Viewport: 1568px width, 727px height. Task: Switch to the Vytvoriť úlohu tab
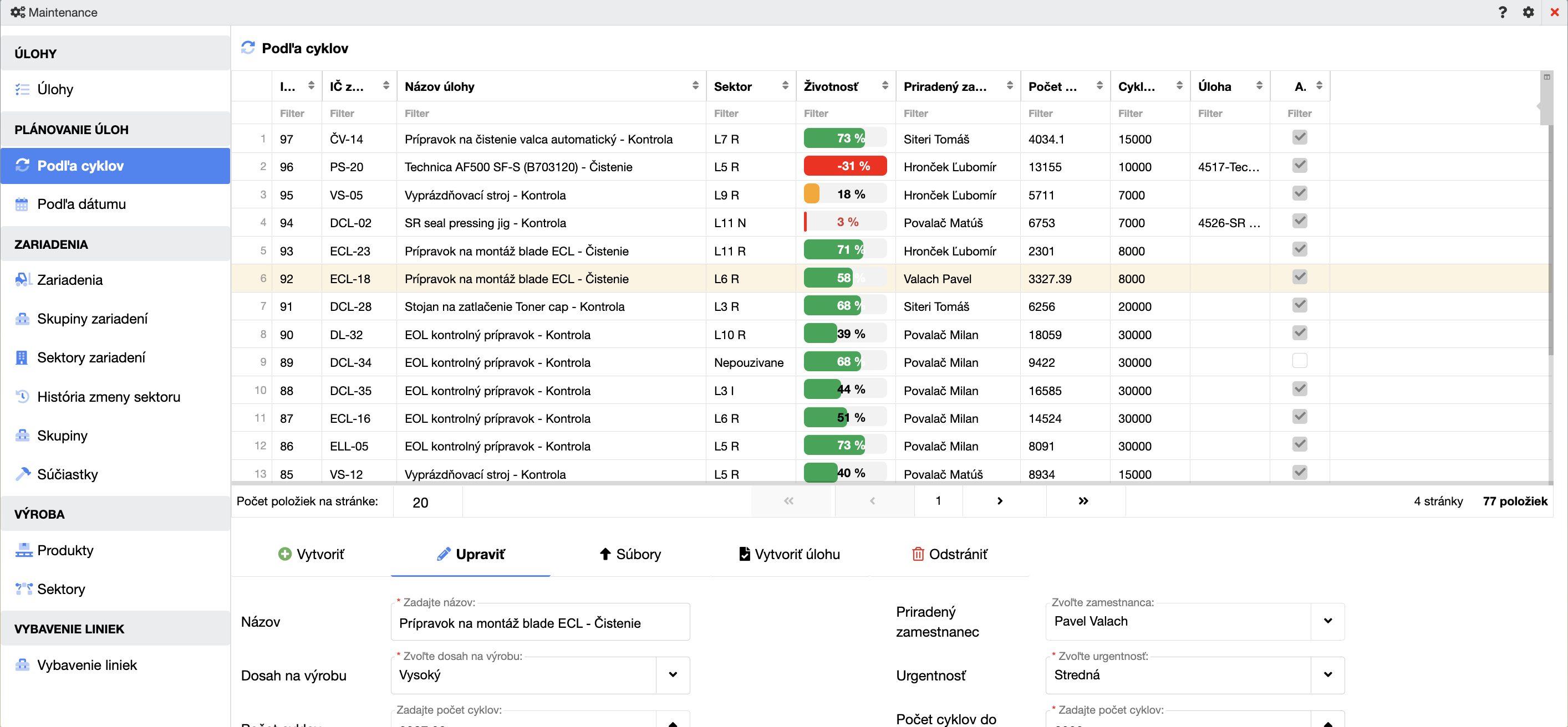[789, 554]
